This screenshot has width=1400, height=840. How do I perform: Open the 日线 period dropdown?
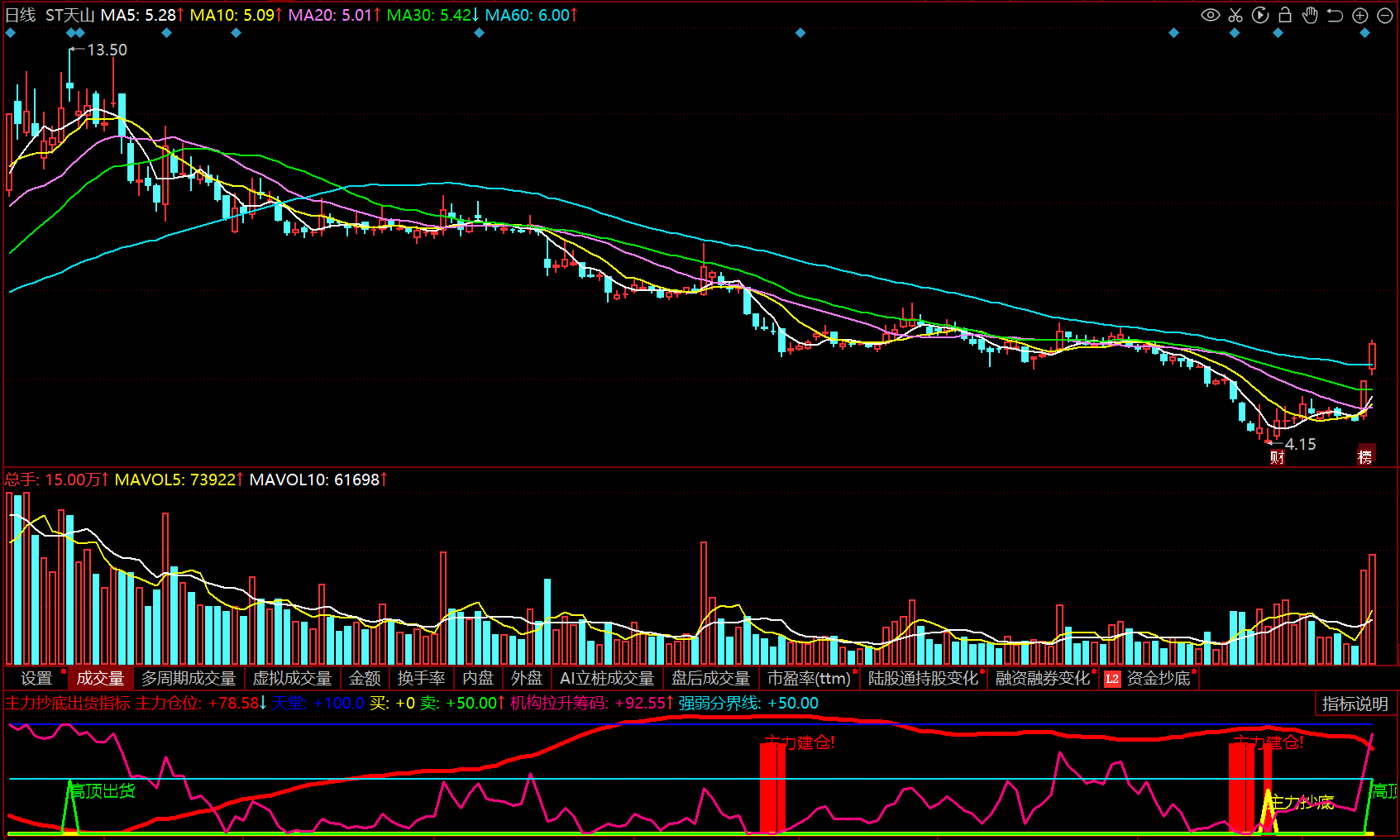tap(21, 15)
